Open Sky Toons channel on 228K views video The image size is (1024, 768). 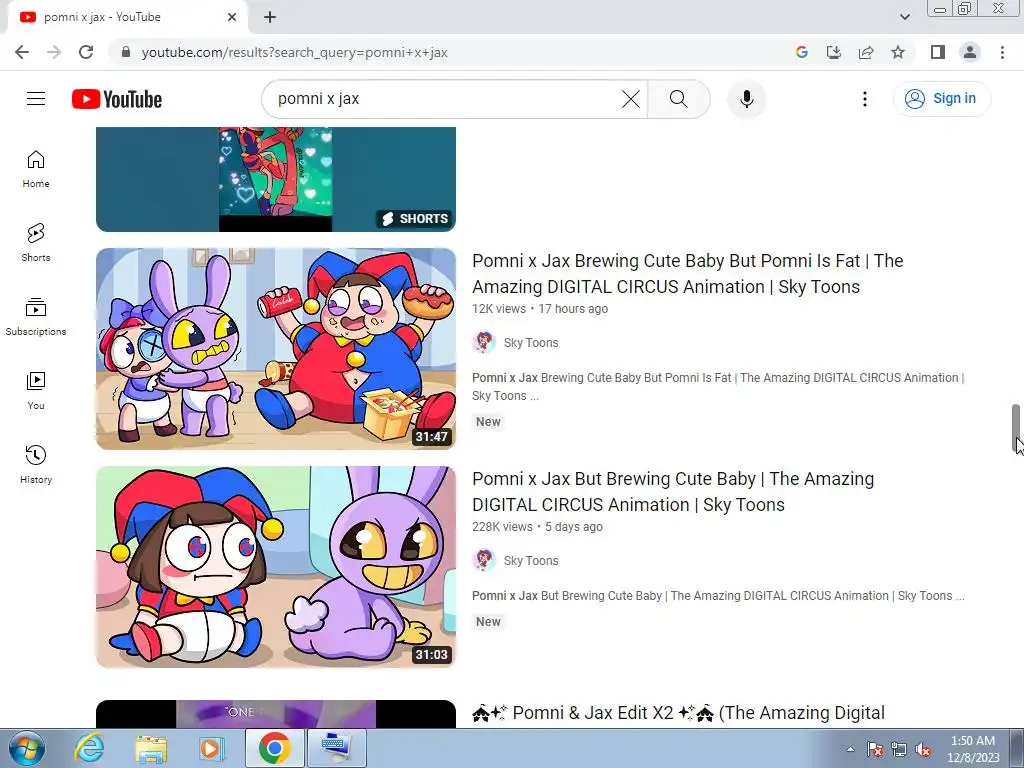tap(531, 561)
